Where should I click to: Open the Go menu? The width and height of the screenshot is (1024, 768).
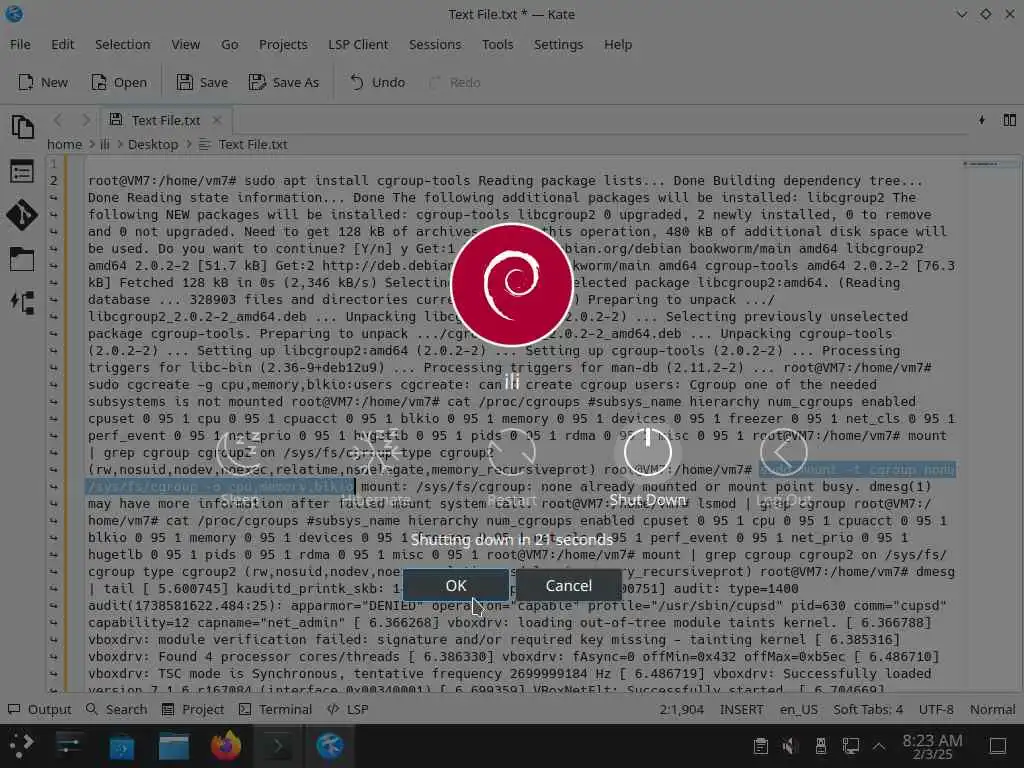click(229, 44)
